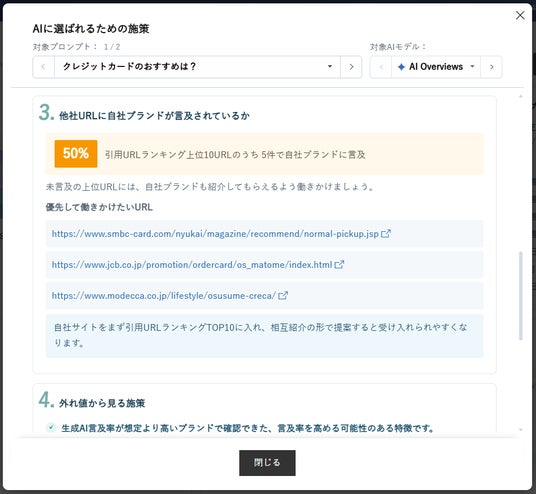Click the dialog's vertical scrollbar thumb
The width and height of the screenshot is (536, 494).
[521, 296]
